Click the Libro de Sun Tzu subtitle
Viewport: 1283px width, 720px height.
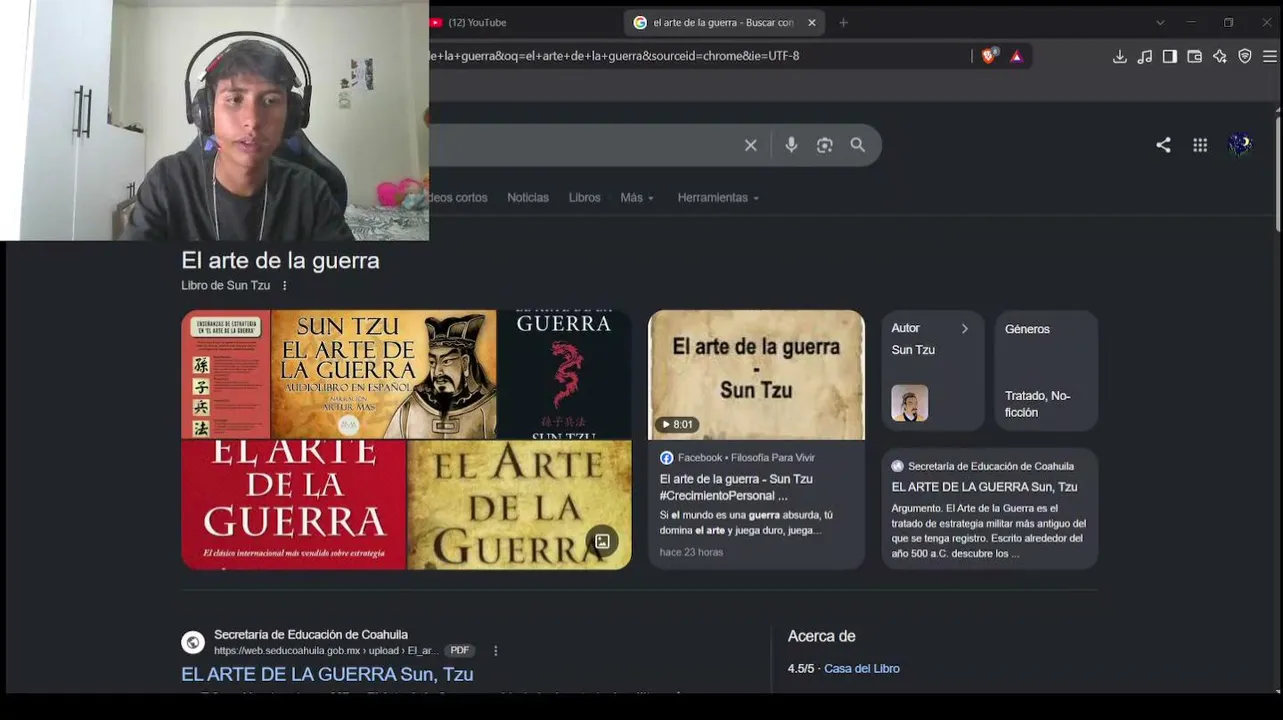point(225,285)
